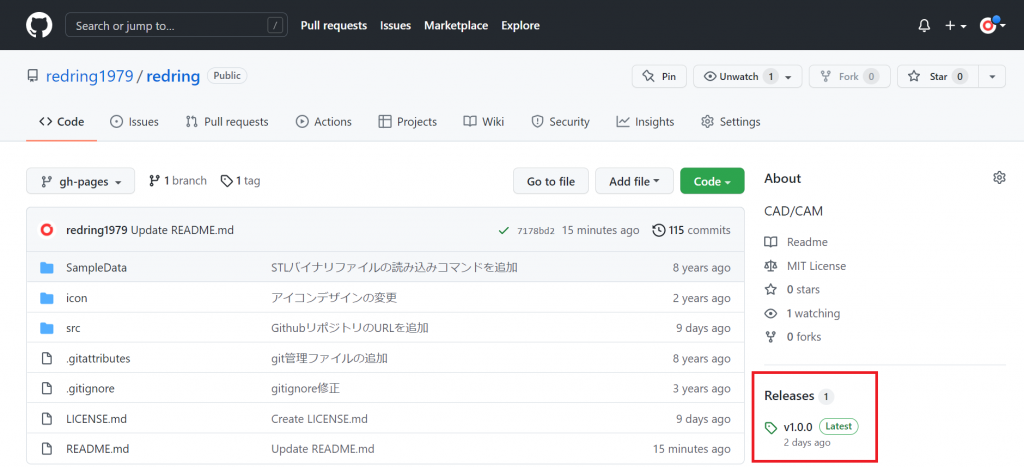The image size is (1024, 467).
Task: View the 1 branch link
Action: tap(178, 180)
